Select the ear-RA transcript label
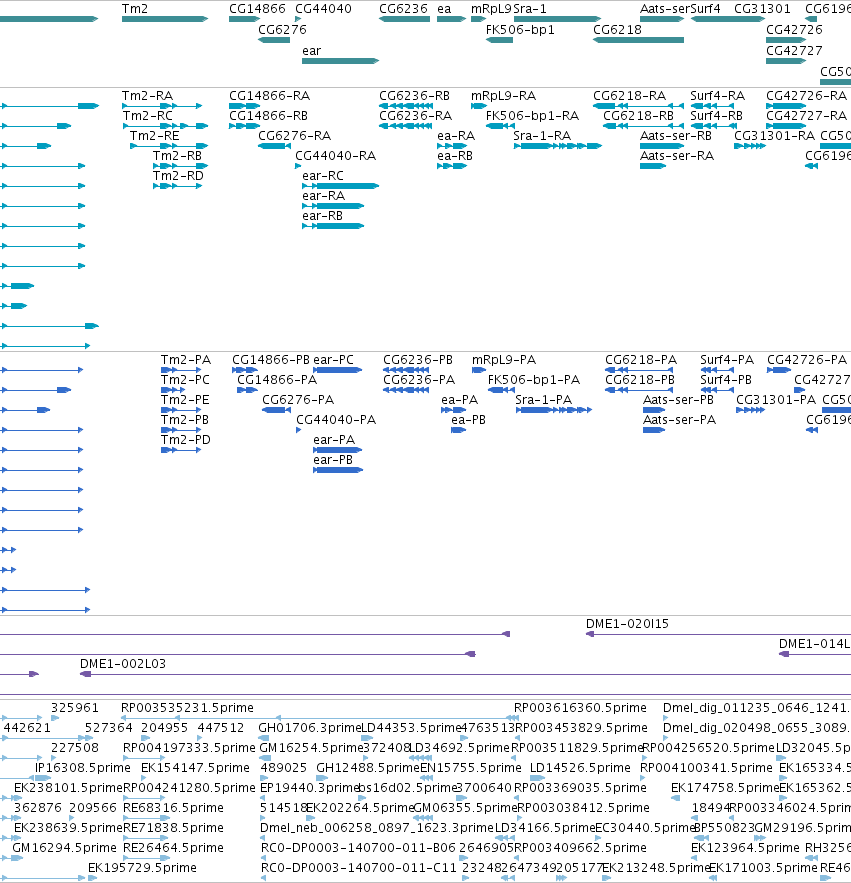 click(x=323, y=196)
